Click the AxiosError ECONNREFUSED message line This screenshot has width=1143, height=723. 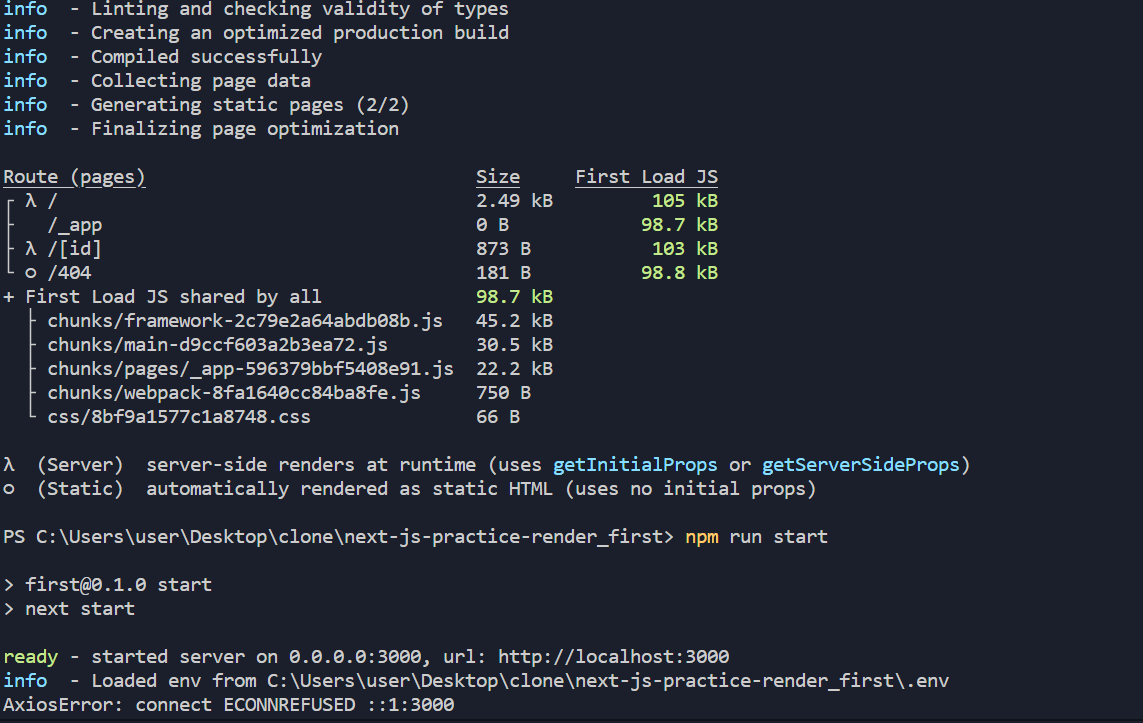pyautogui.click(x=228, y=705)
